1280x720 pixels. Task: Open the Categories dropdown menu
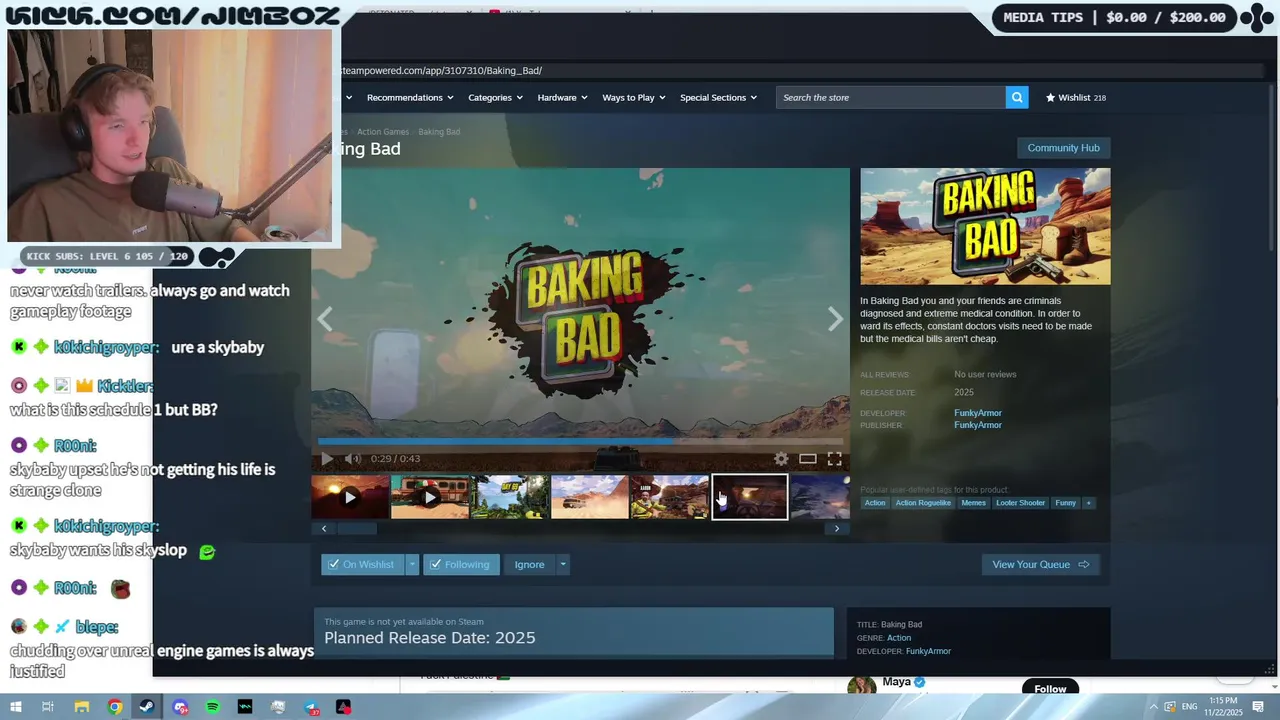[496, 97]
